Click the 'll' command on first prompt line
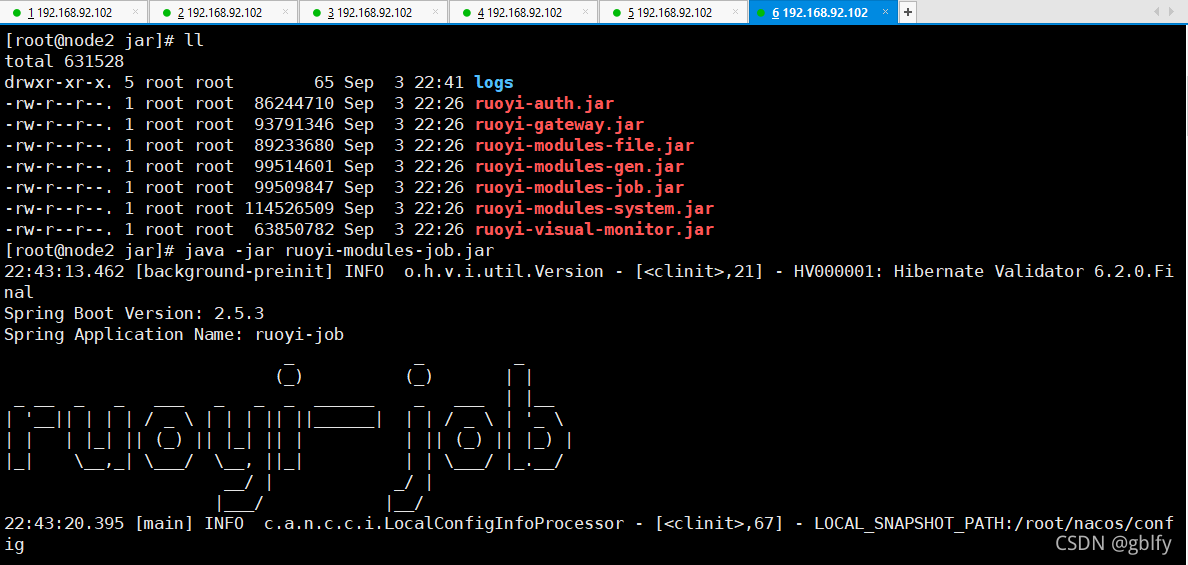This screenshot has width=1188, height=565. [x=195, y=41]
